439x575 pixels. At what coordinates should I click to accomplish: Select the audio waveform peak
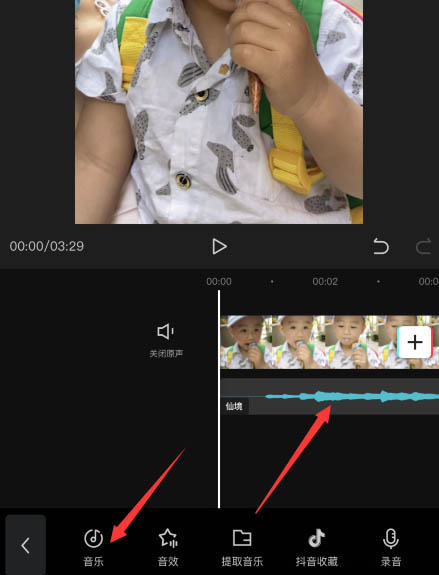pos(322,396)
